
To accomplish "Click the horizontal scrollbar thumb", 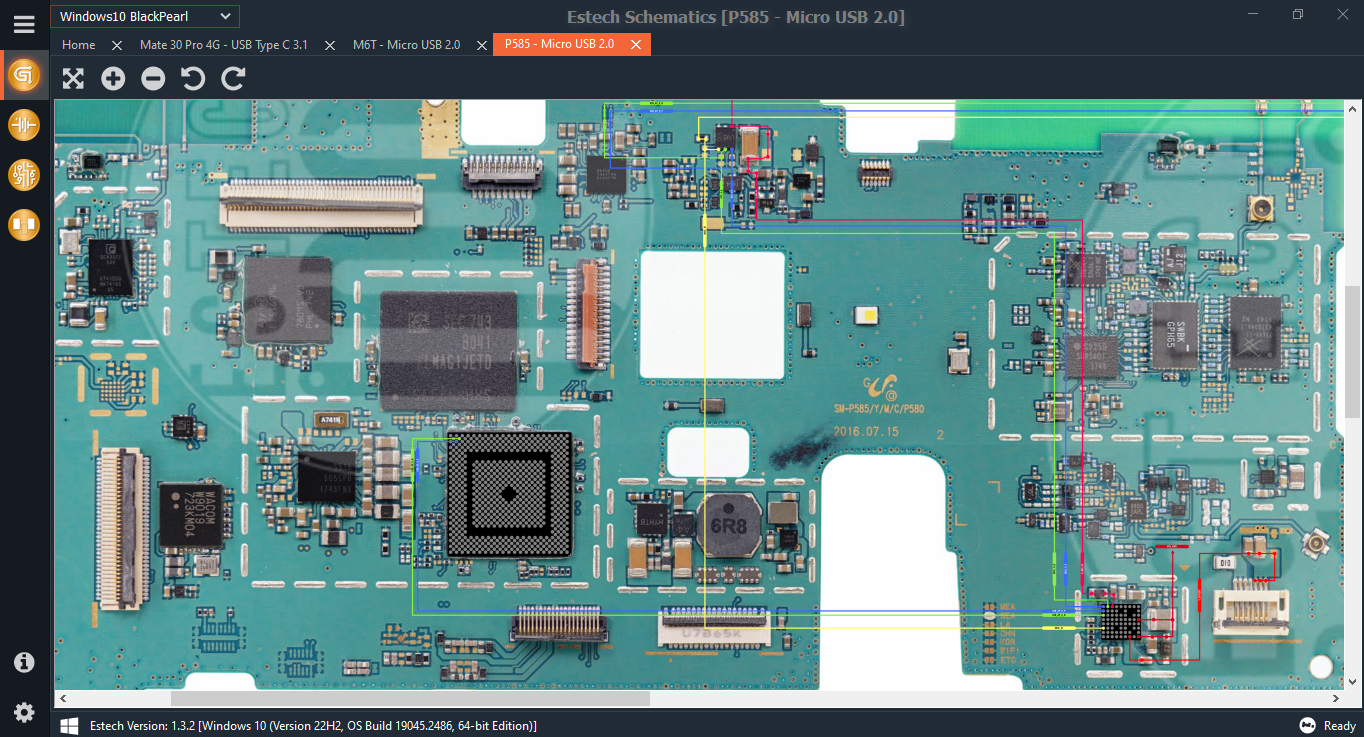I will tap(410, 699).
